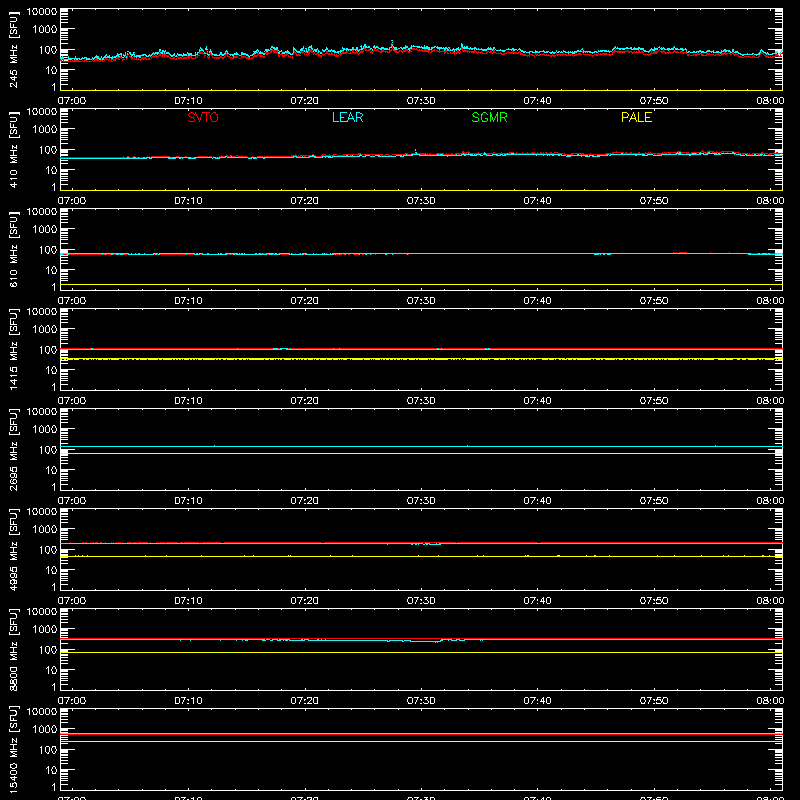Screen dimensions: 800x800
Task: Click the 10000 y-axis value of 2695 MHz panel
Action: [42, 412]
